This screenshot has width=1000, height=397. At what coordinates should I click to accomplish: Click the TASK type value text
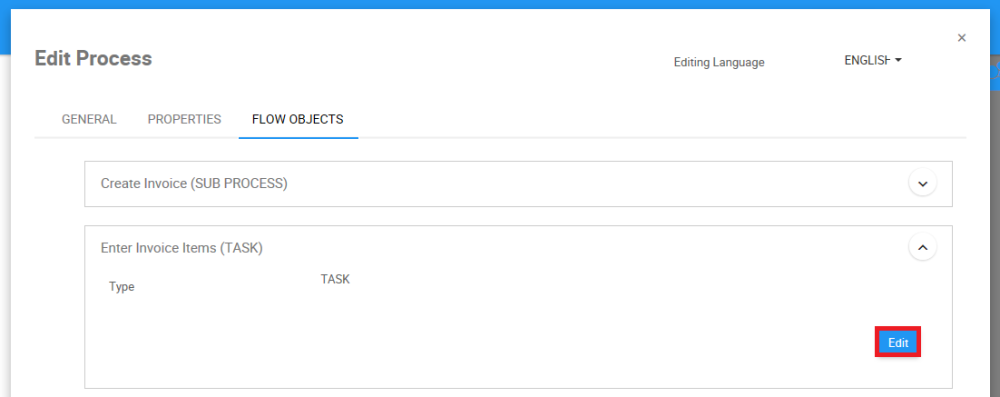[335, 279]
